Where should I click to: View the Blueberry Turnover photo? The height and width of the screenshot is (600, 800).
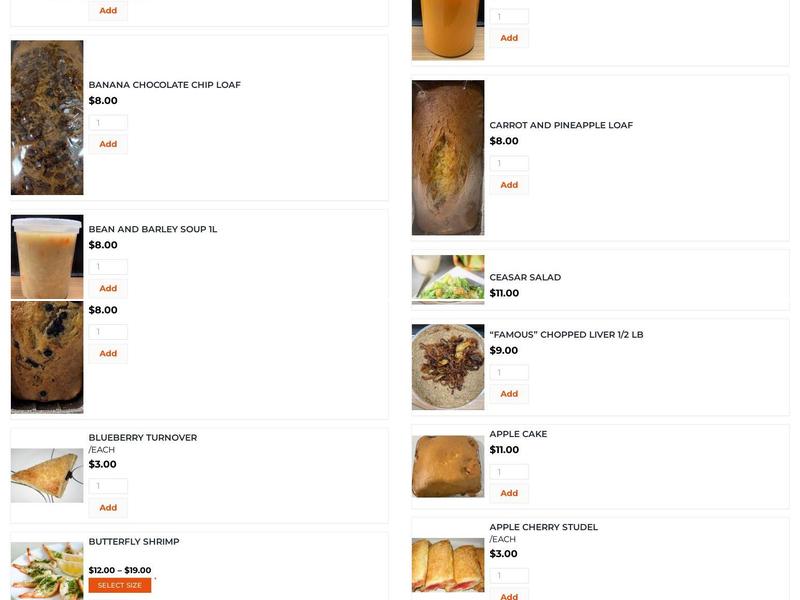click(45, 475)
